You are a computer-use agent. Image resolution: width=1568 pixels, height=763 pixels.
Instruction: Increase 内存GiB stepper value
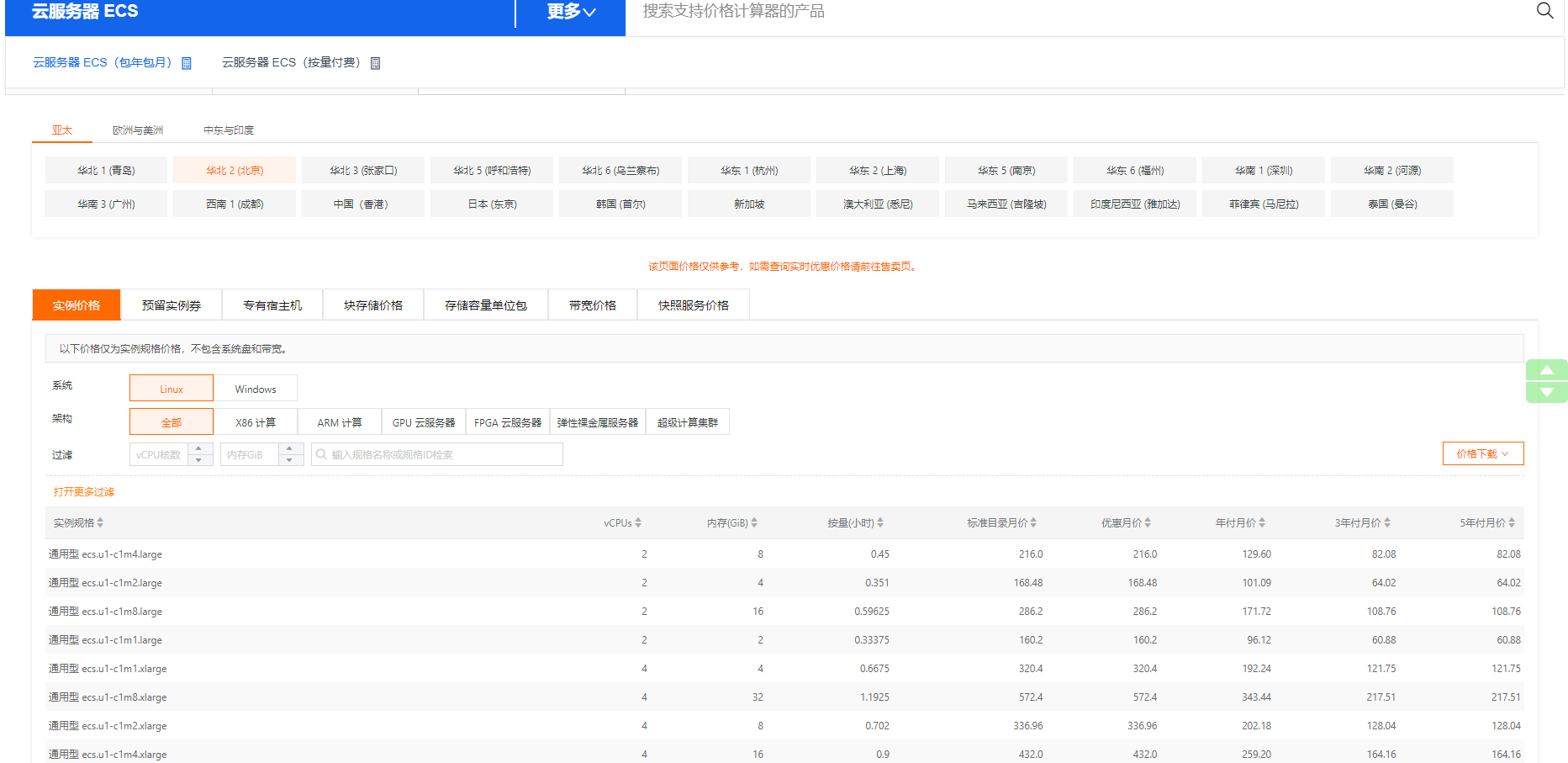(x=290, y=449)
